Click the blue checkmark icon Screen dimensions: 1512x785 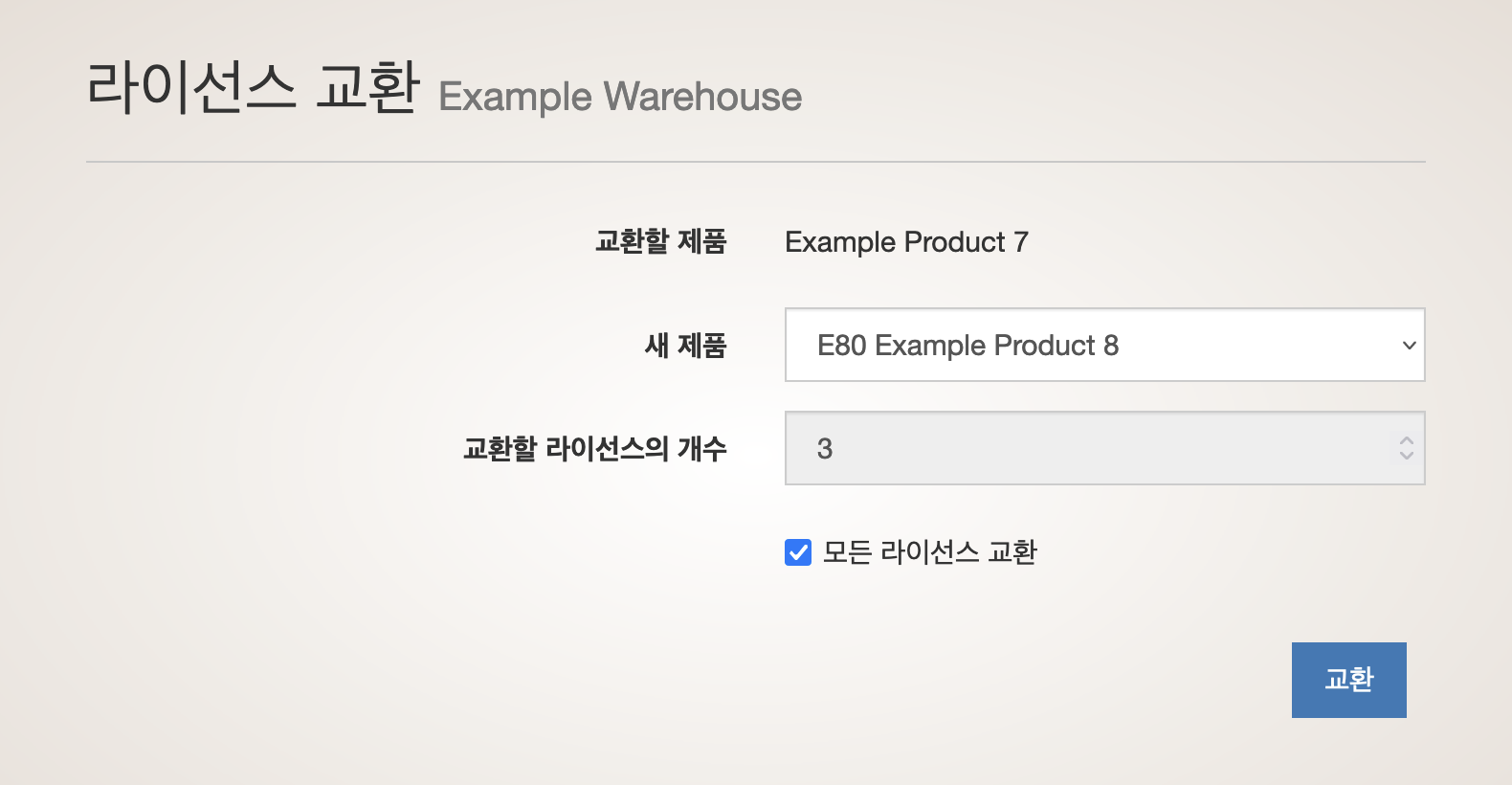click(798, 552)
